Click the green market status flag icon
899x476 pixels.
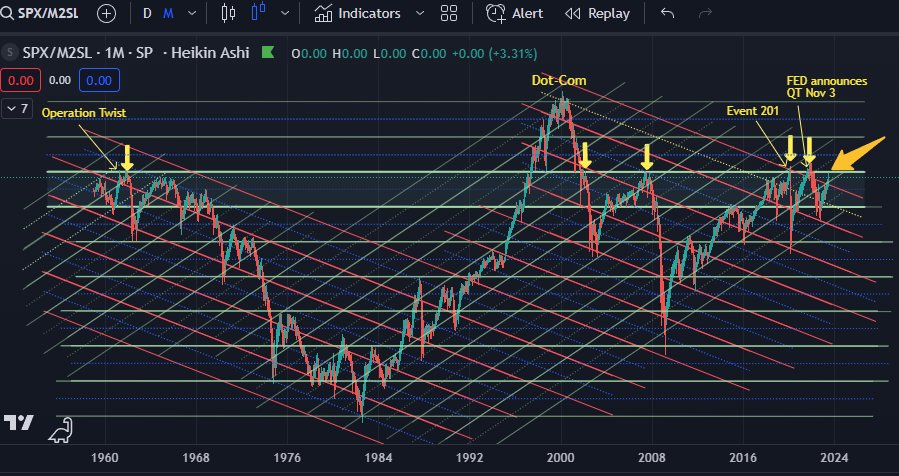click(268, 53)
